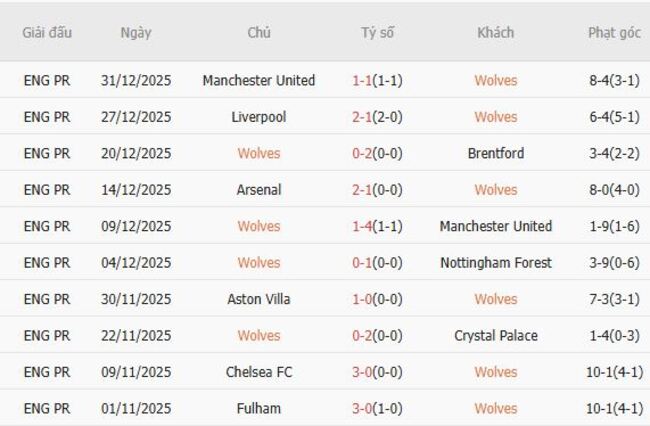
Task: Click the Crystal Palace team name
Action: pos(495,336)
